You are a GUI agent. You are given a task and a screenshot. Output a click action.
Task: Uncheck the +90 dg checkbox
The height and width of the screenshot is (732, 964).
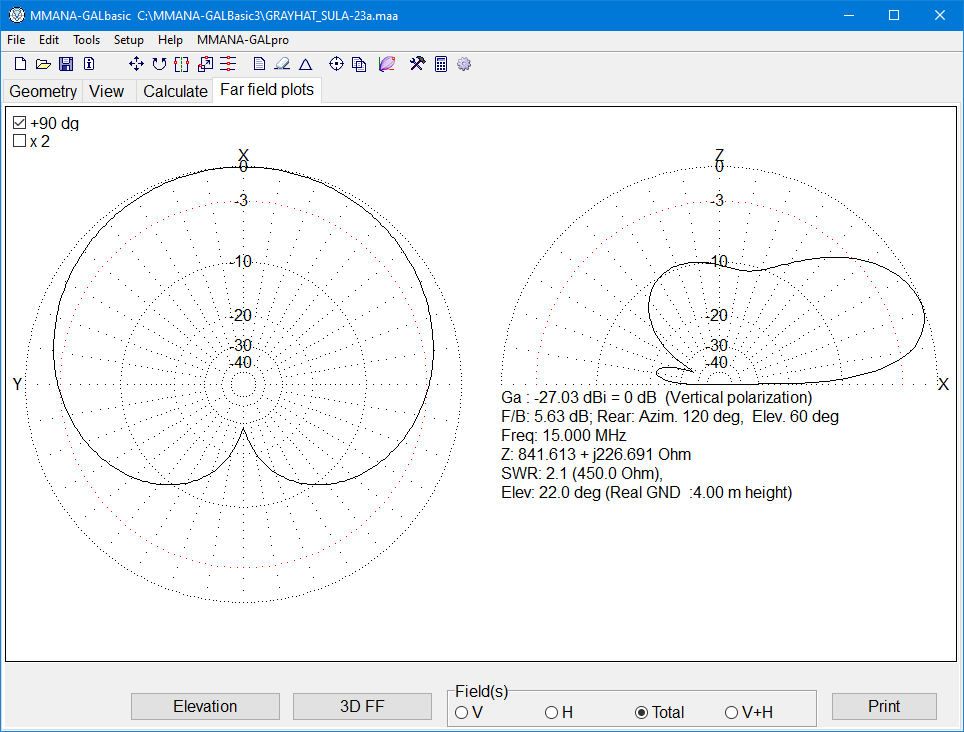tap(18, 122)
